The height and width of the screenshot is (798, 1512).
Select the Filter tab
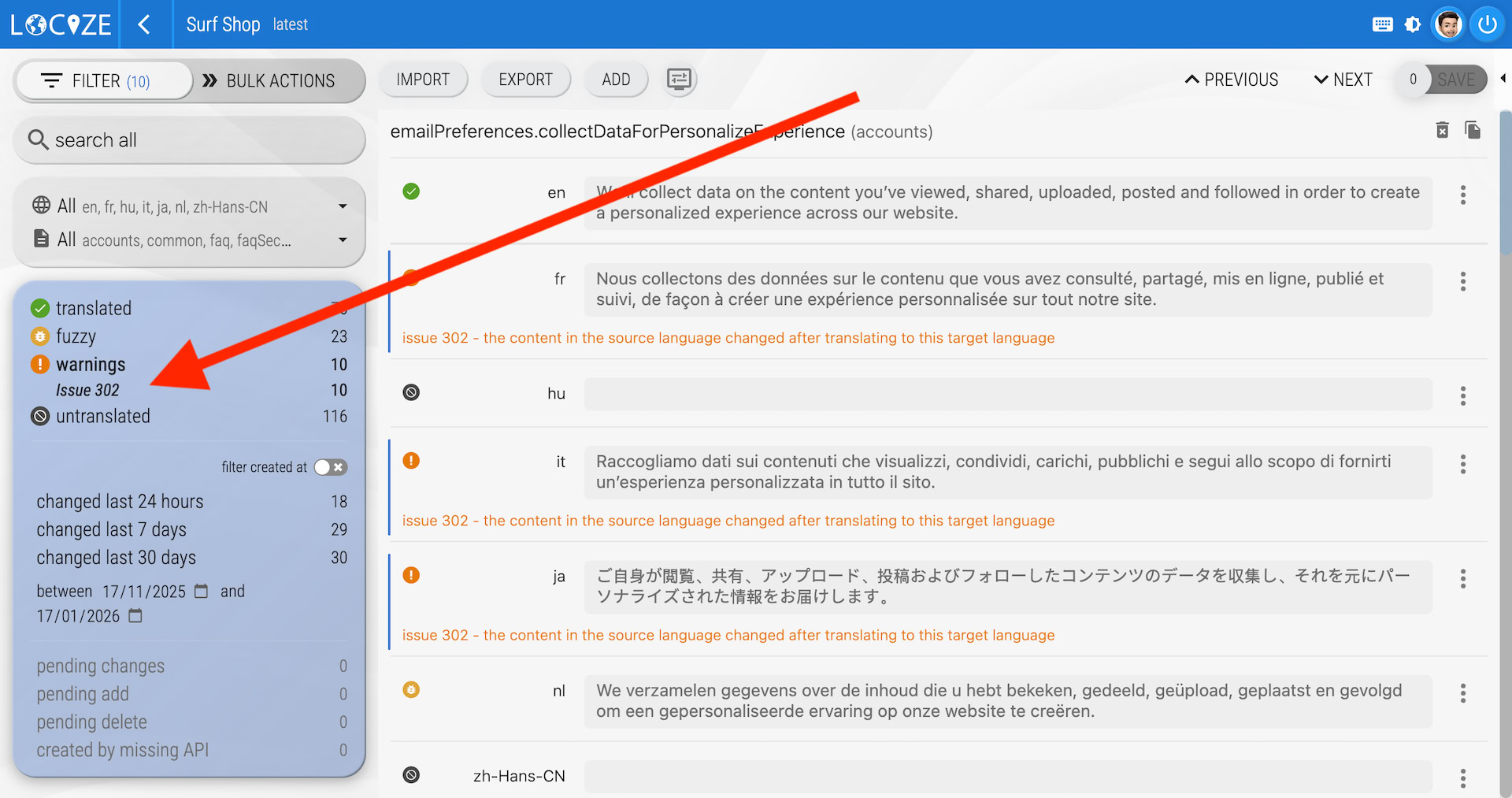click(104, 81)
